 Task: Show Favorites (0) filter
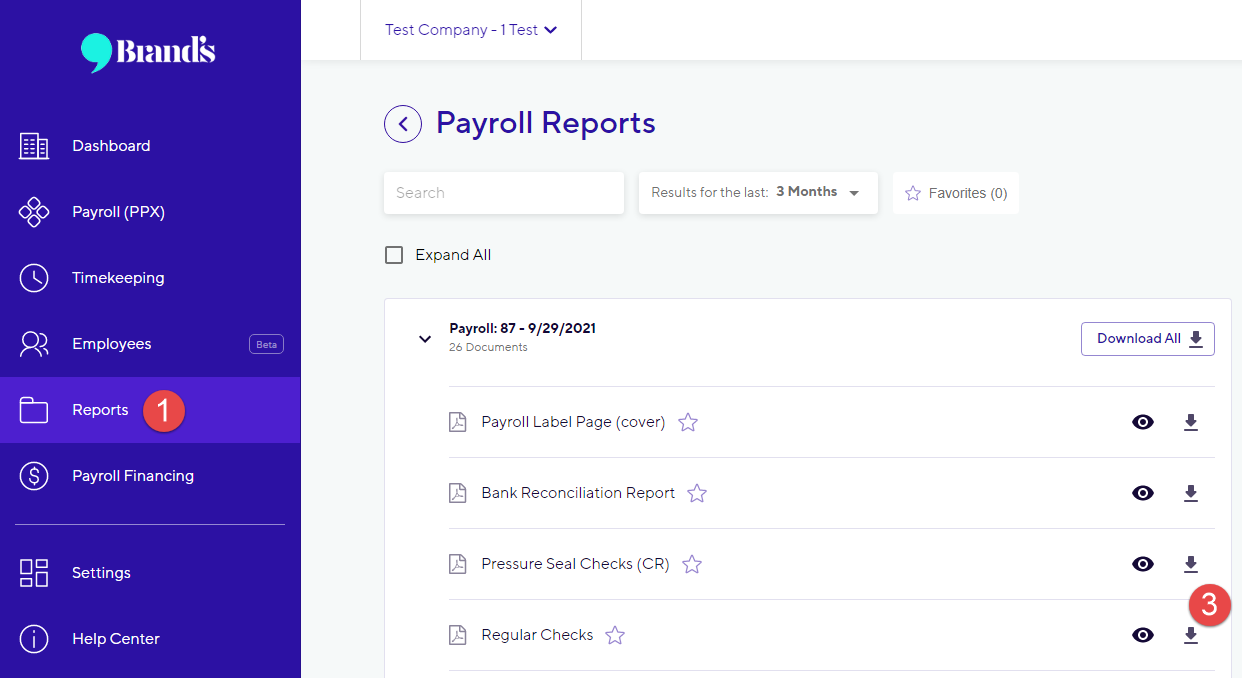pos(956,193)
